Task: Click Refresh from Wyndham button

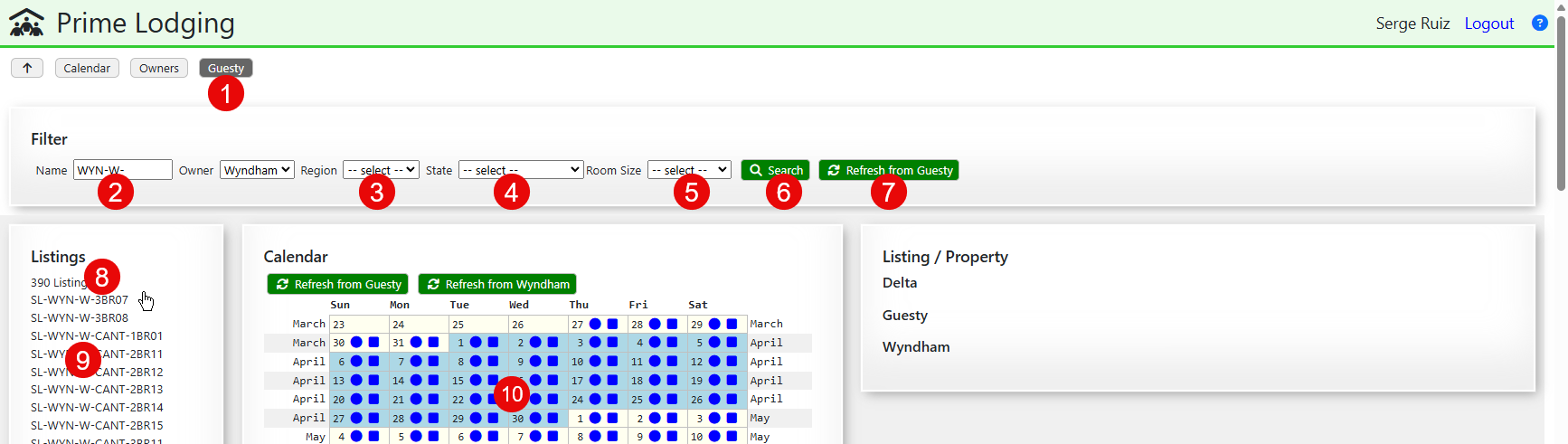Action: [497, 284]
